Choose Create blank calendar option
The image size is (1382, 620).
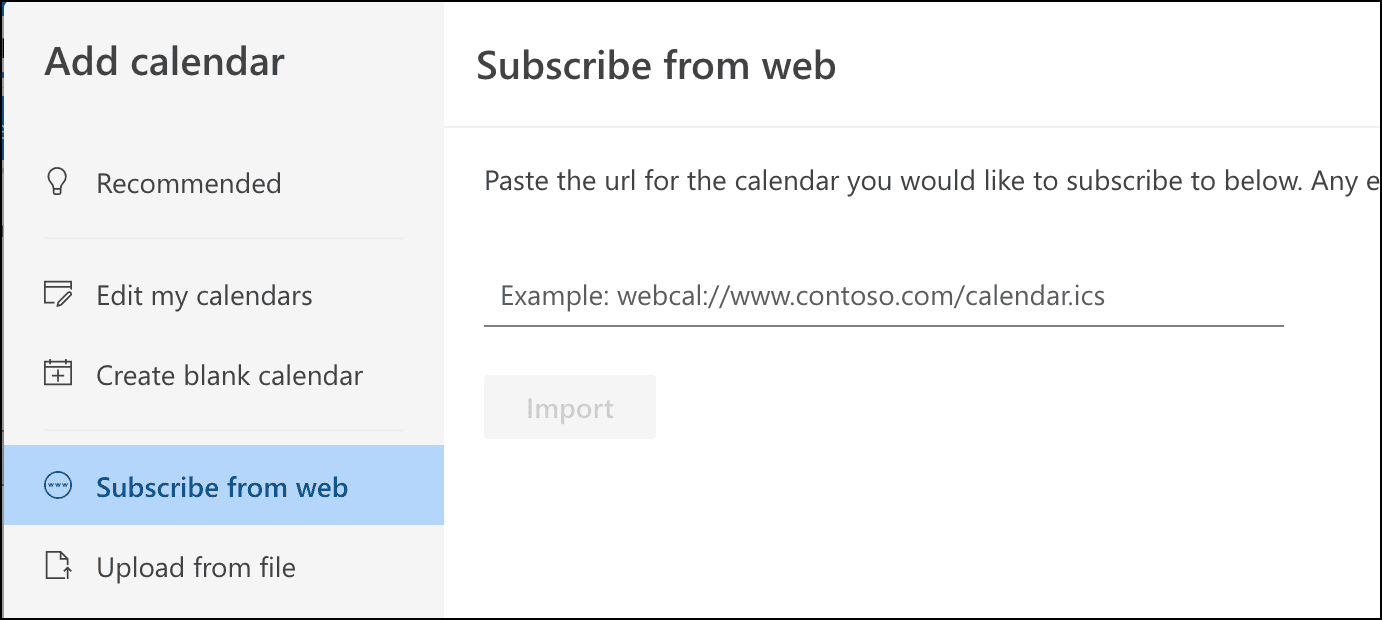point(229,376)
